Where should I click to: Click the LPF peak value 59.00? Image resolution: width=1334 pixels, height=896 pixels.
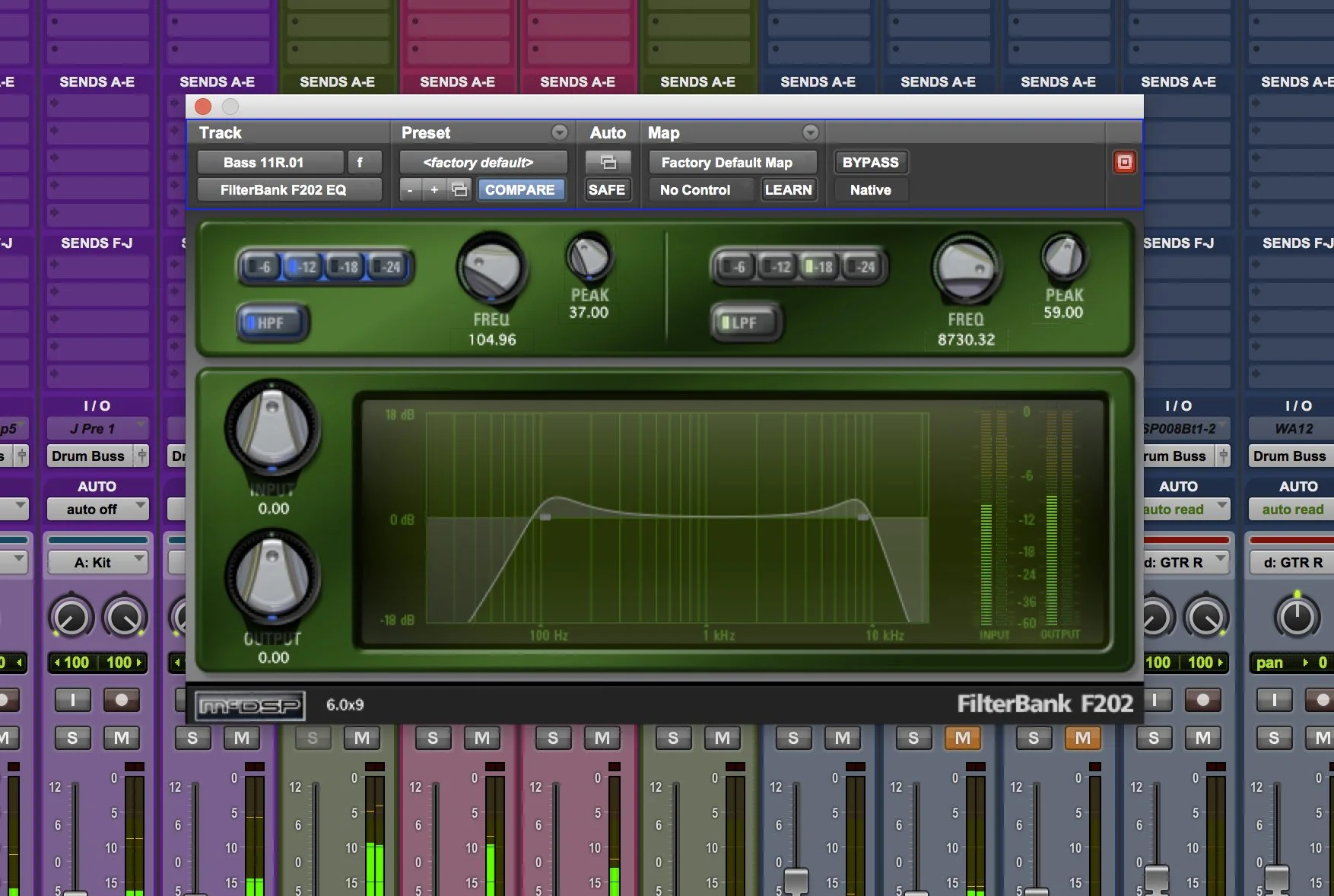click(x=1063, y=312)
